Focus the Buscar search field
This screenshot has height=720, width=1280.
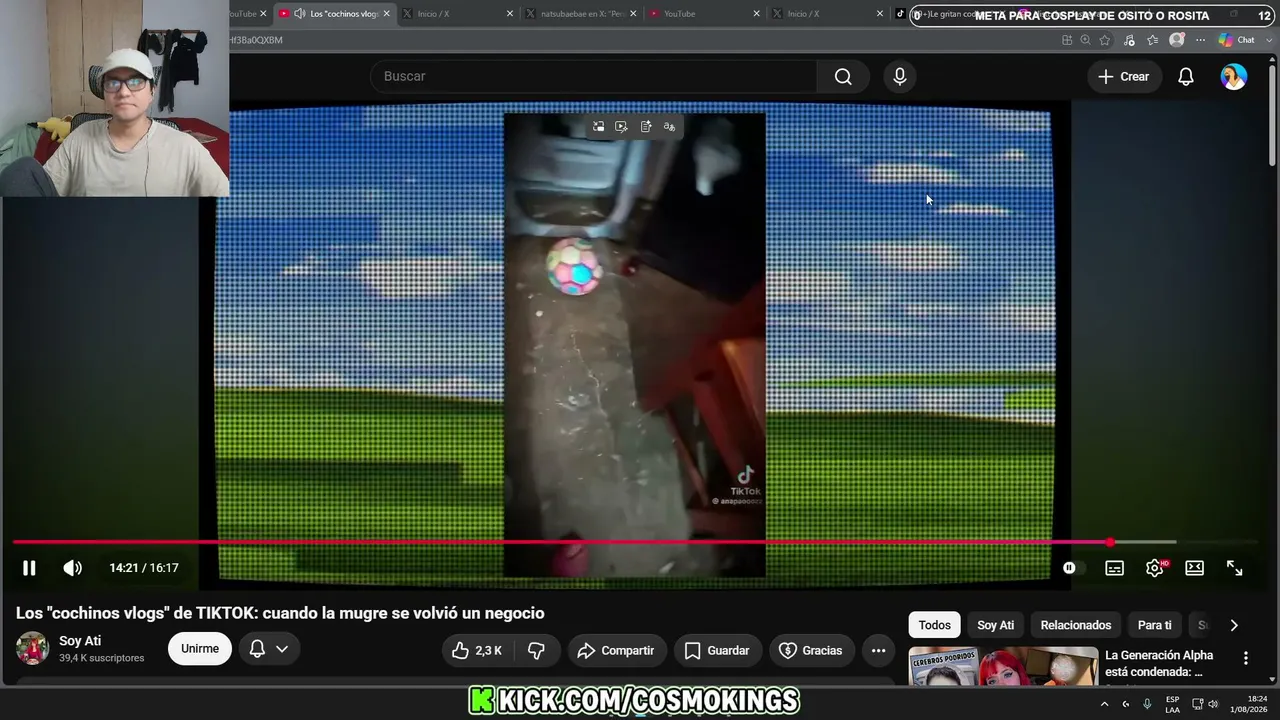tap(594, 77)
